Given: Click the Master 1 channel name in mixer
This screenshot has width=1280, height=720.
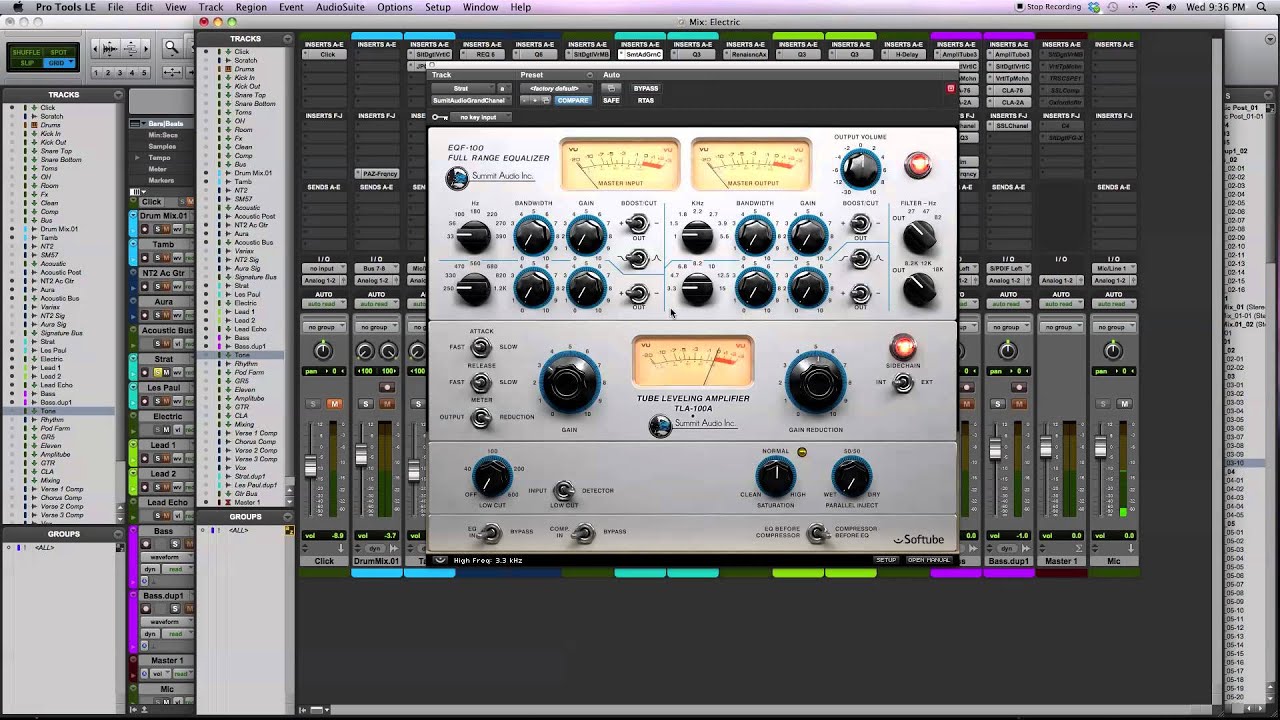Looking at the screenshot, I should pos(1061,561).
